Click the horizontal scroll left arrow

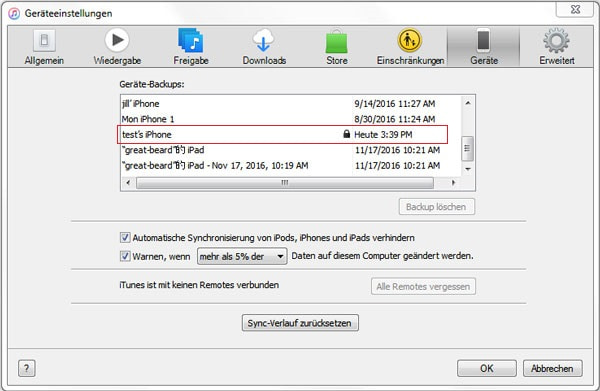(128, 182)
